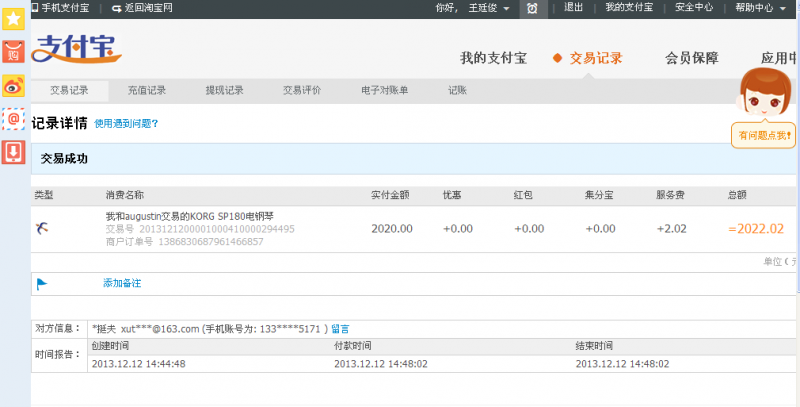Open the 提现记录 tab
The image size is (800, 407).
tap(225, 91)
